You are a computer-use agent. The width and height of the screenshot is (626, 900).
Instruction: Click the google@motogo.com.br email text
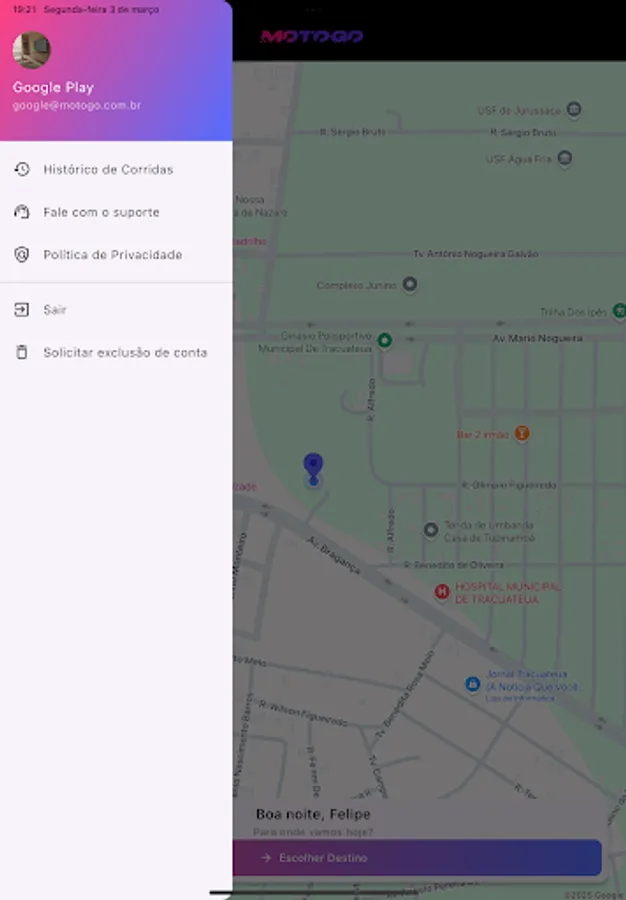click(77, 106)
